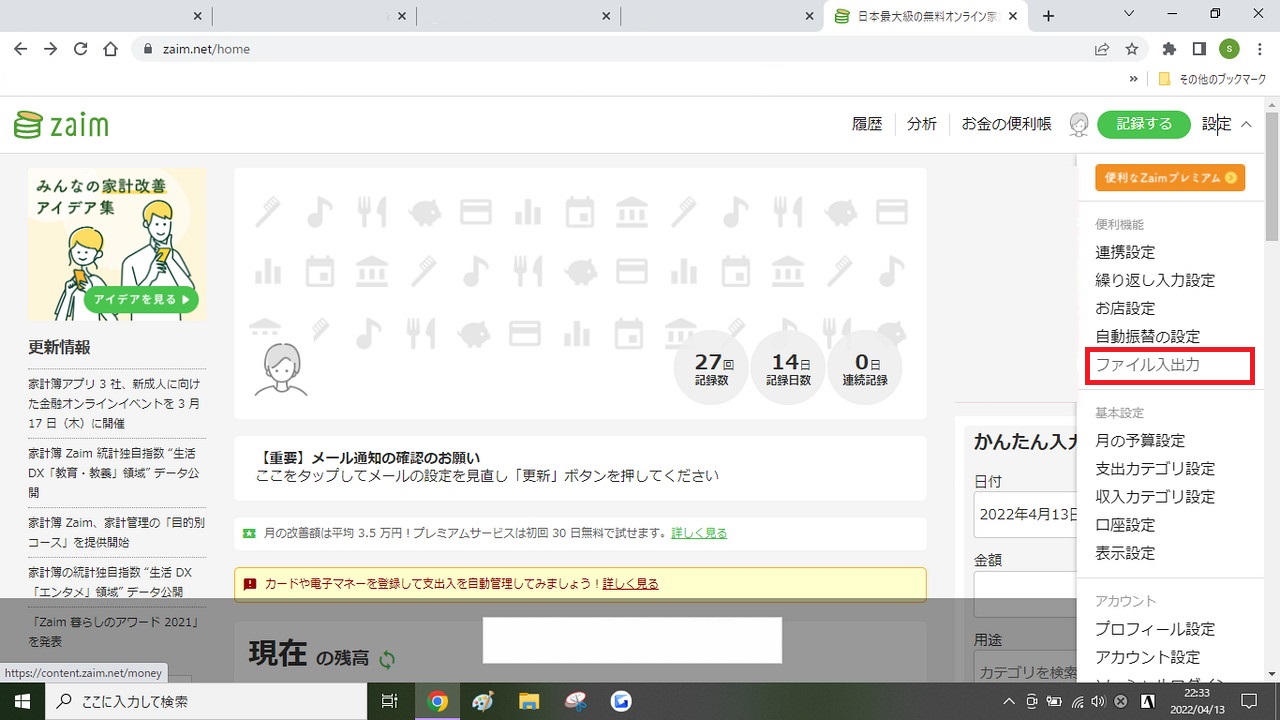The width and height of the screenshot is (1280, 720).
Task: Switch to Chrome in taskbar
Action: click(x=437, y=701)
